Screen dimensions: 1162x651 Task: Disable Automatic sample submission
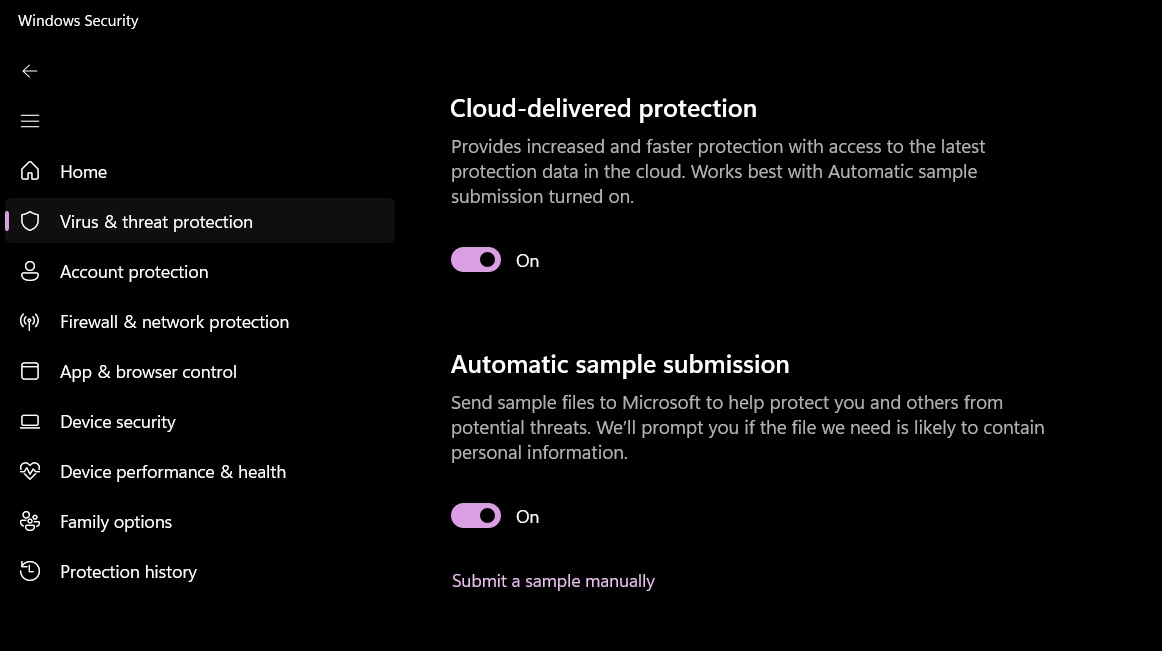tap(476, 515)
